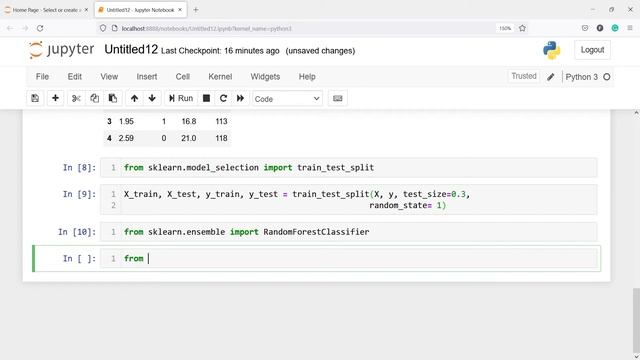
Task: Open the browser hamburger menu
Action: tap(630, 28)
